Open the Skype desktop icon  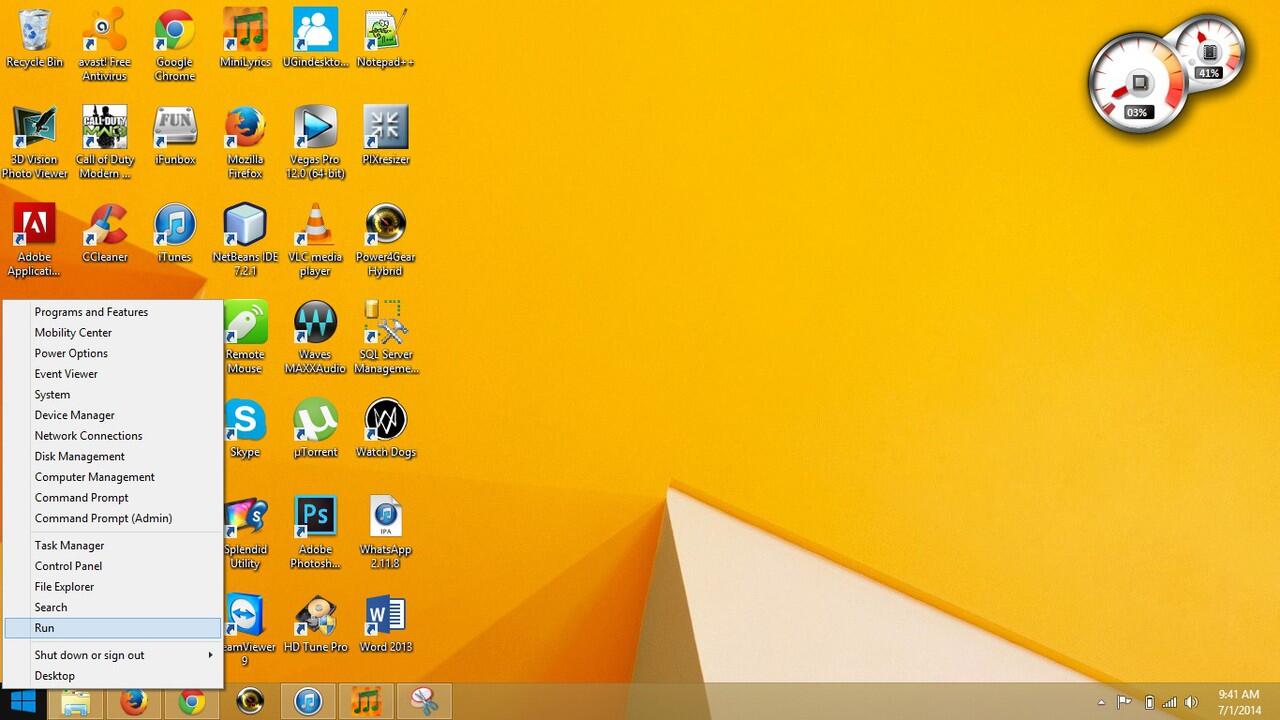point(245,428)
